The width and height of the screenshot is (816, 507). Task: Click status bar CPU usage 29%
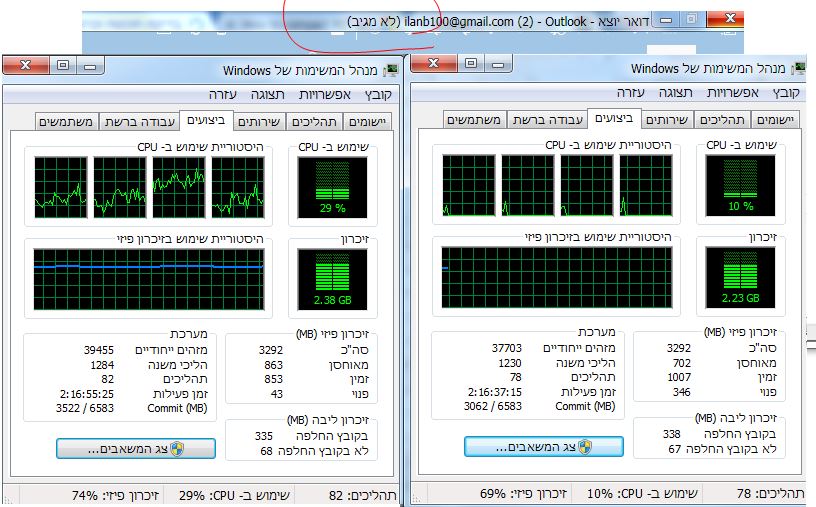235,496
